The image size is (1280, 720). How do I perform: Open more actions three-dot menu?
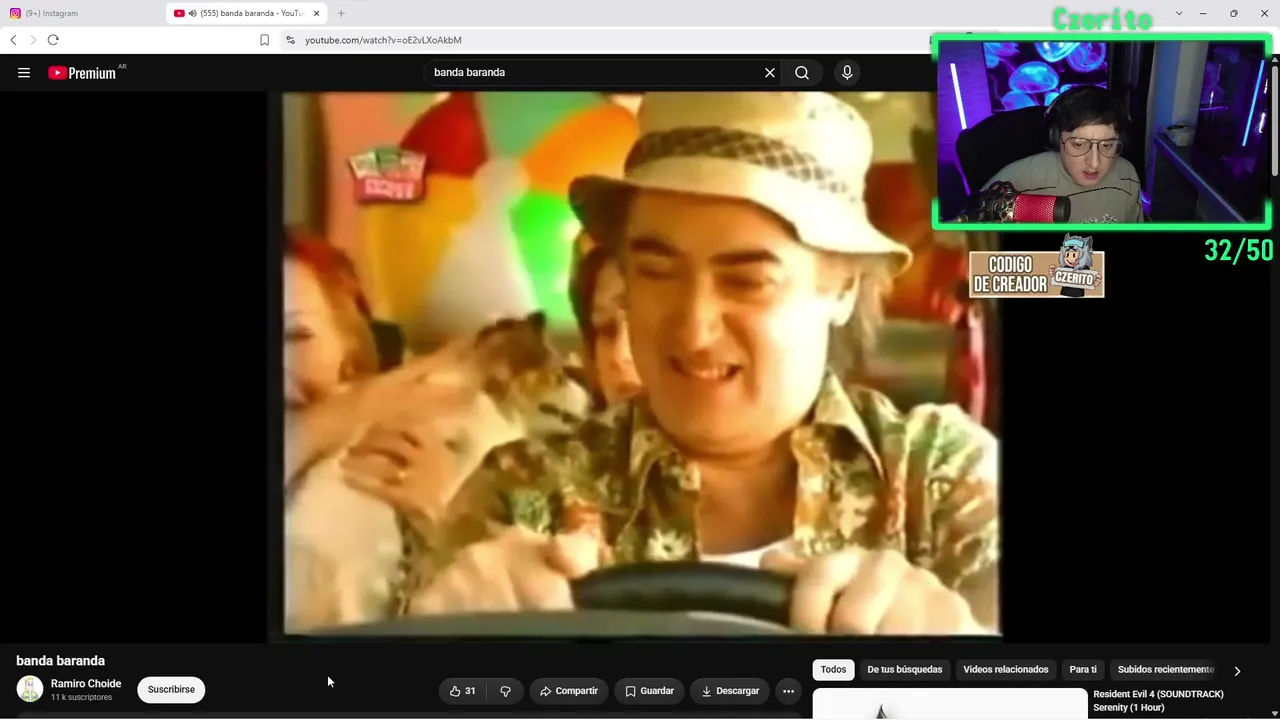[x=788, y=691]
